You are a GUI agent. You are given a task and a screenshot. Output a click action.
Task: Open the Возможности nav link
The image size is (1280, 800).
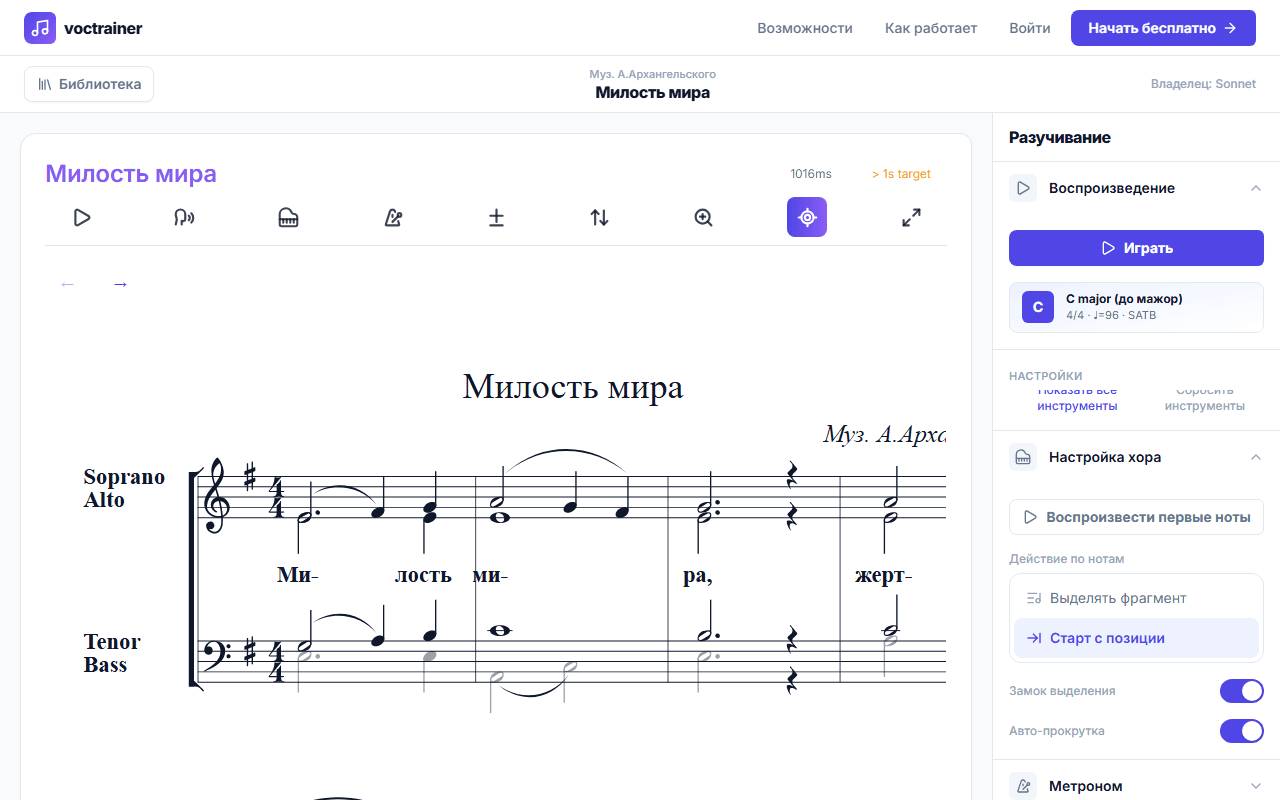pos(805,28)
